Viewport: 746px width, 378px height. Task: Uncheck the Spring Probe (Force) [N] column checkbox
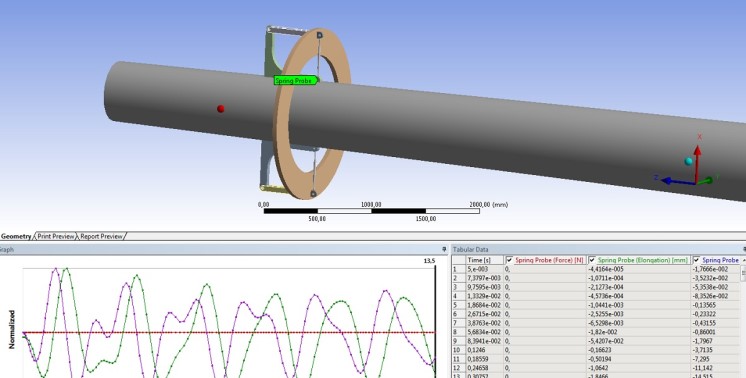tap(510, 260)
